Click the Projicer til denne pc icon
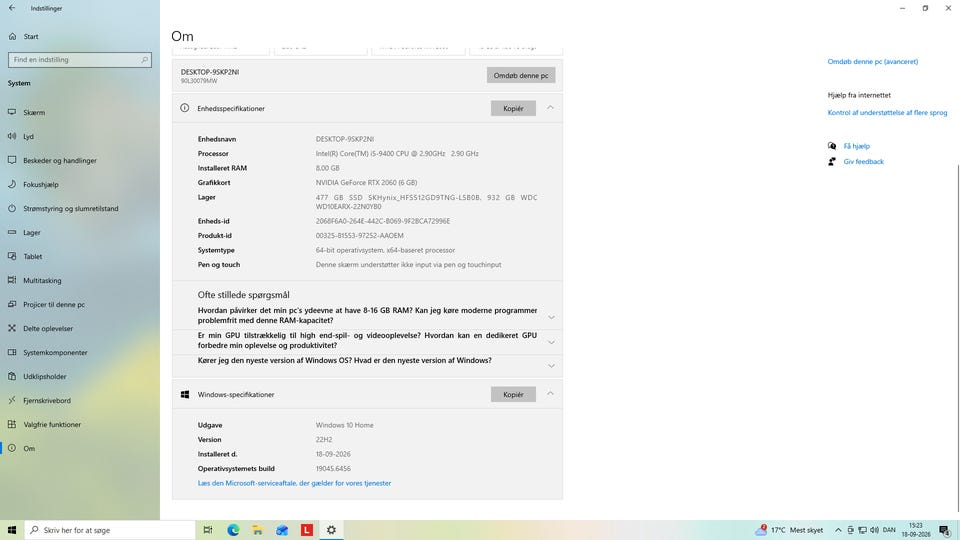The height and width of the screenshot is (540, 960). (12, 304)
